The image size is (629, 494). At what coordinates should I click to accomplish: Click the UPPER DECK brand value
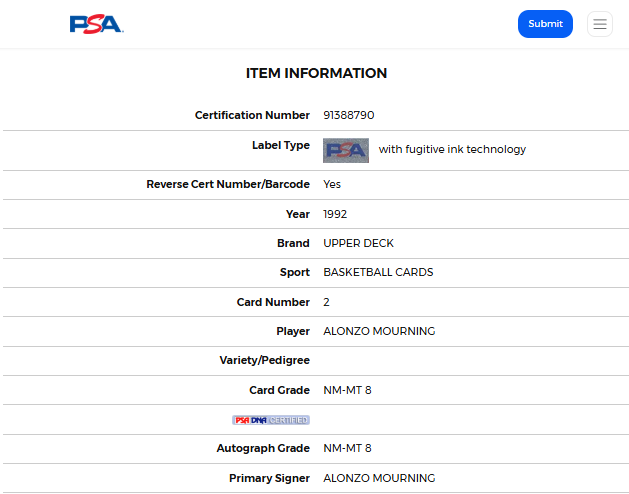click(x=358, y=244)
